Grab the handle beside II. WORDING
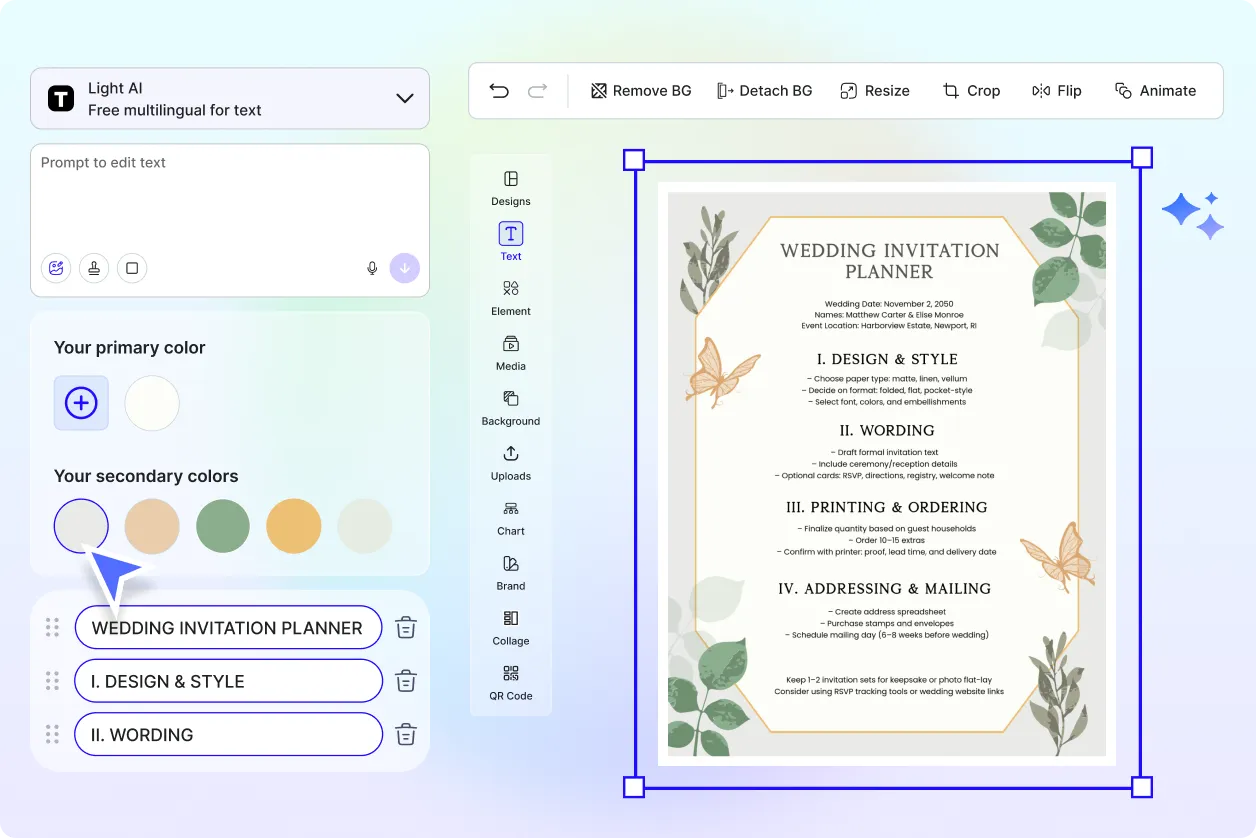 [52, 734]
